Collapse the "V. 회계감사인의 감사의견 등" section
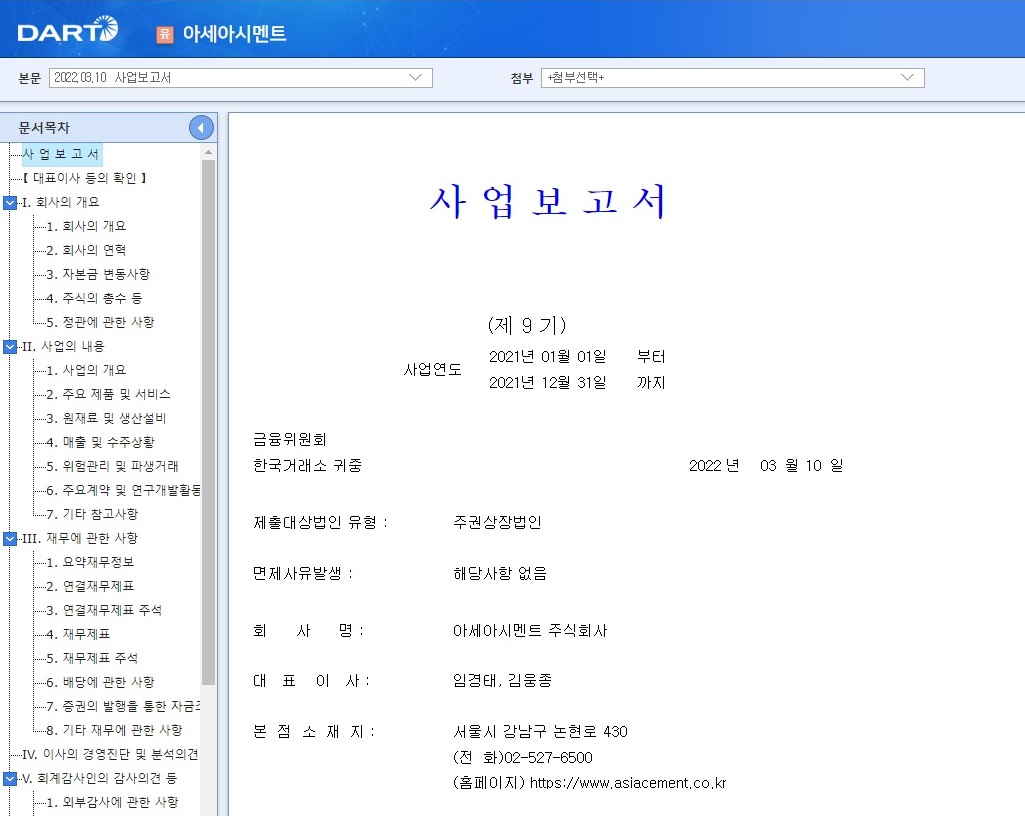Viewport: 1025px width, 816px height. [x=11, y=778]
